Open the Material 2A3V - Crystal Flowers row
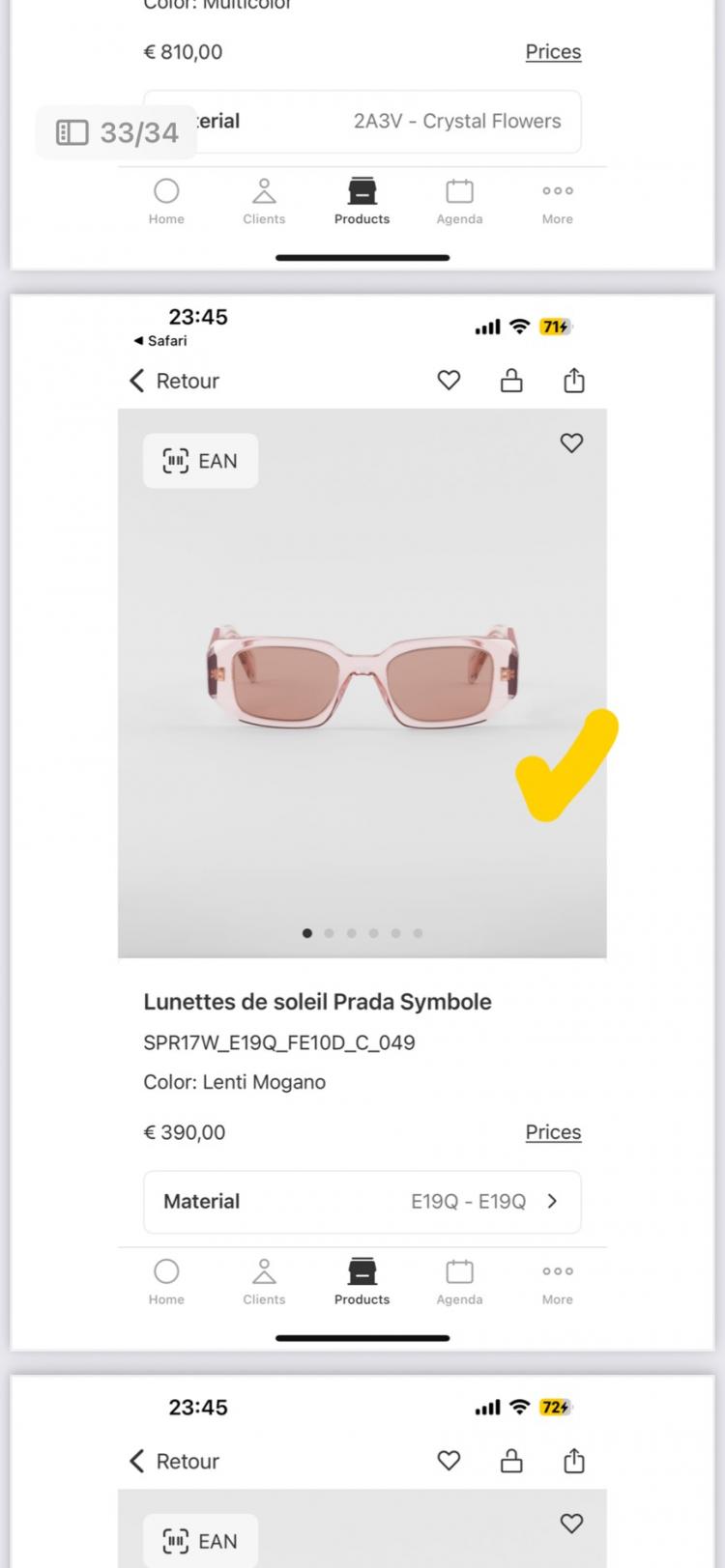This screenshot has width=725, height=1568. point(387,122)
